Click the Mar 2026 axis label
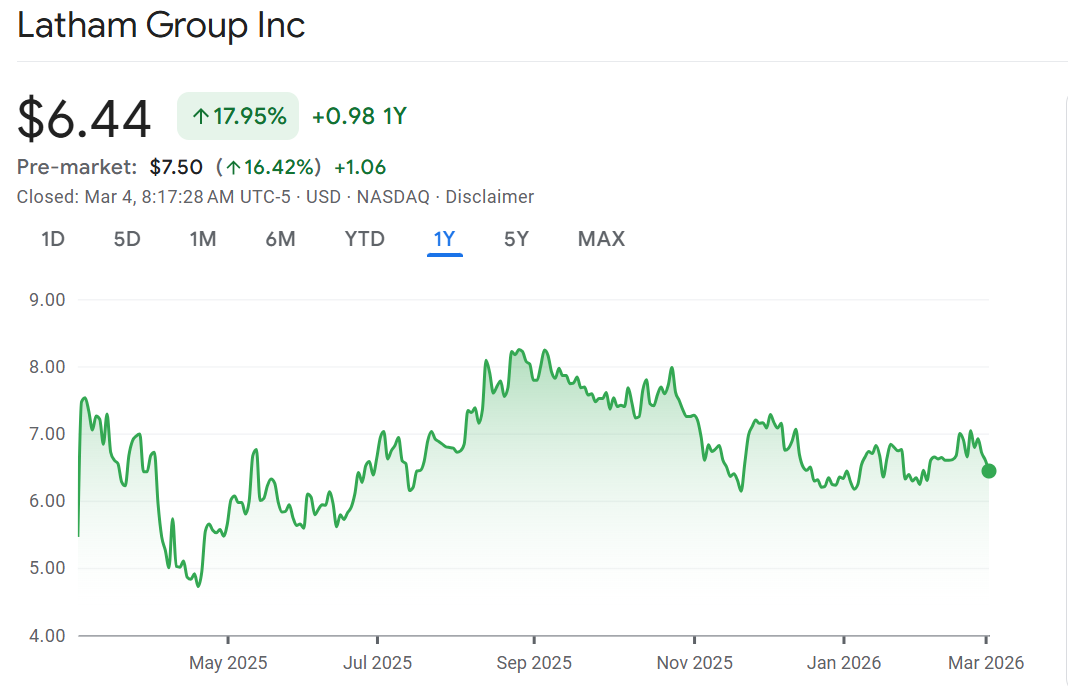 click(x=986, y=662)
